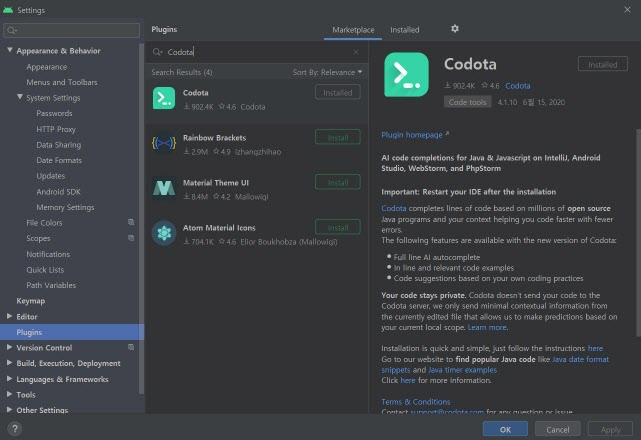
Task: Click the Version Control project-level icon
Action: click(131, 347)
